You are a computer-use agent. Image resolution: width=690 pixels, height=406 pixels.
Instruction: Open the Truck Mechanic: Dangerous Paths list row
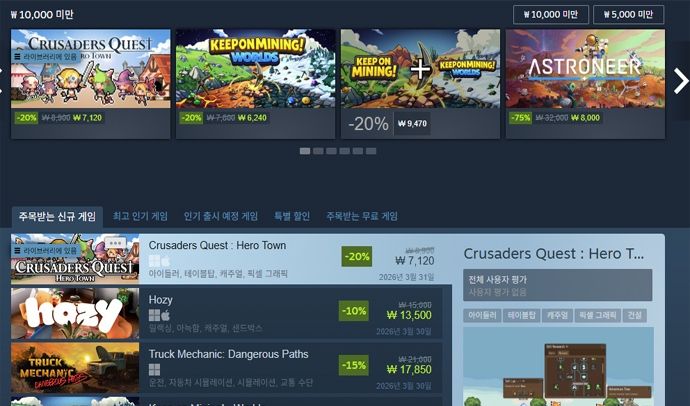click(227, 368)
